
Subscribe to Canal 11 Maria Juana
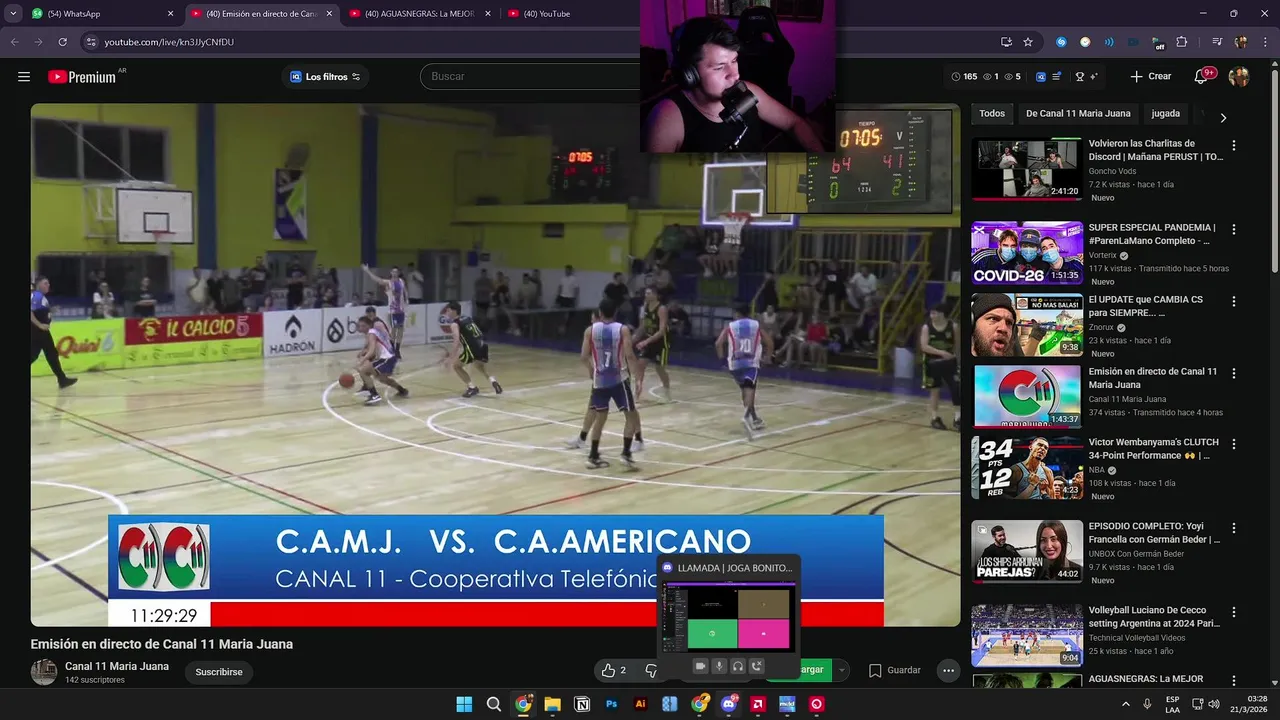[x=219, y=672]
